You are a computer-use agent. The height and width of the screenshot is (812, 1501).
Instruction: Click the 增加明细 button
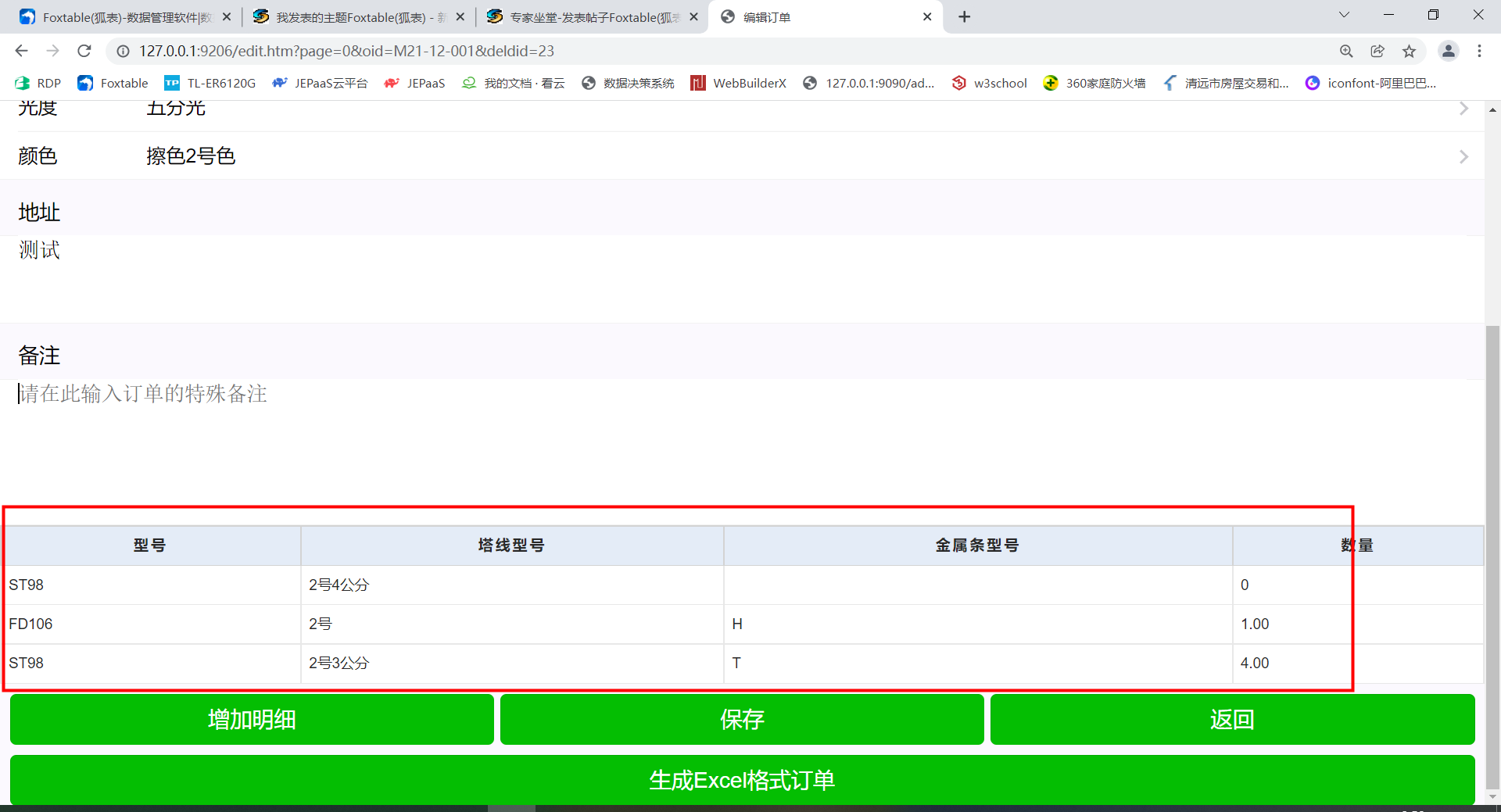click(252, 719)
